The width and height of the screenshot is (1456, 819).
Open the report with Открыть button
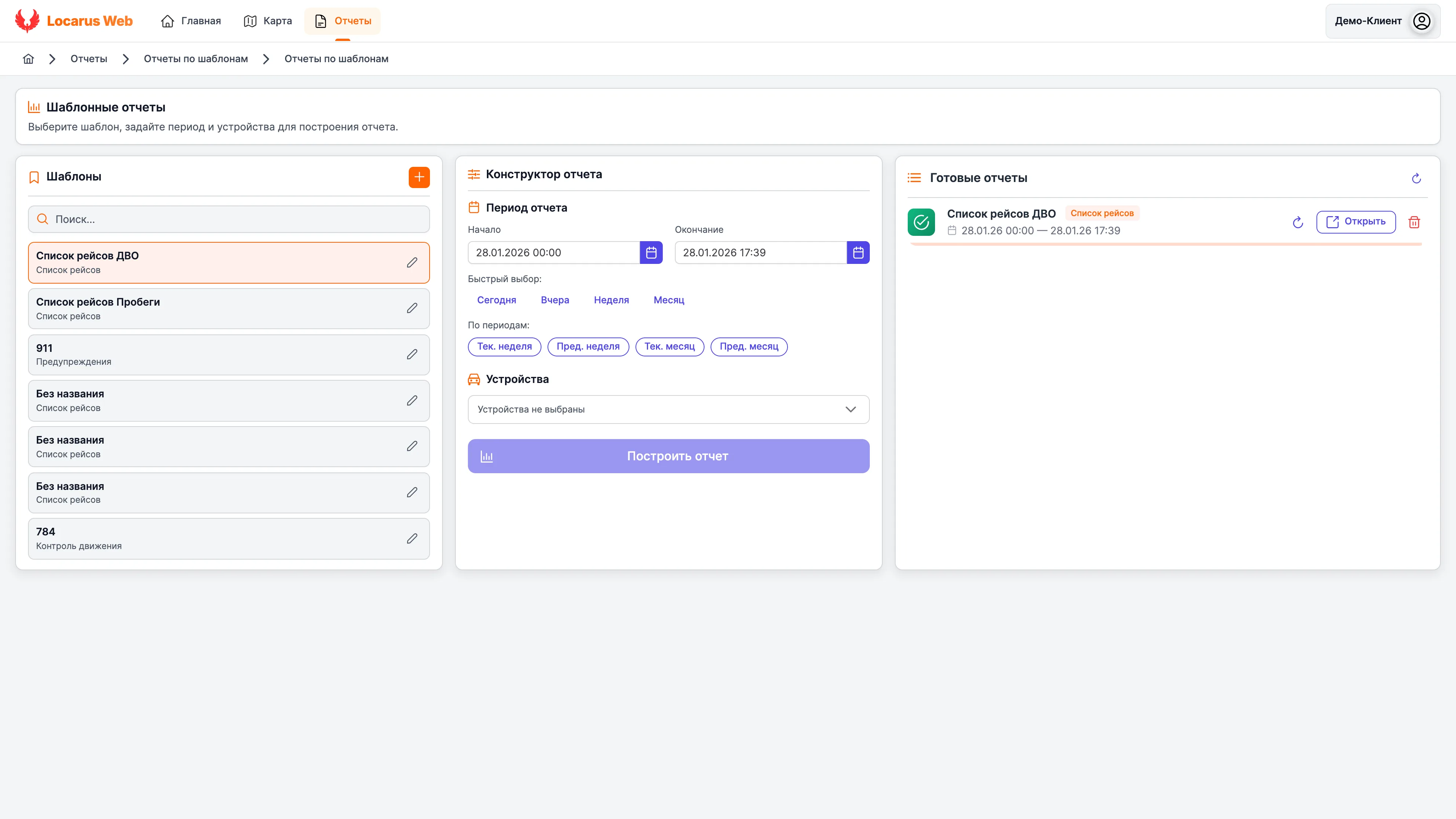point(1356,221)
